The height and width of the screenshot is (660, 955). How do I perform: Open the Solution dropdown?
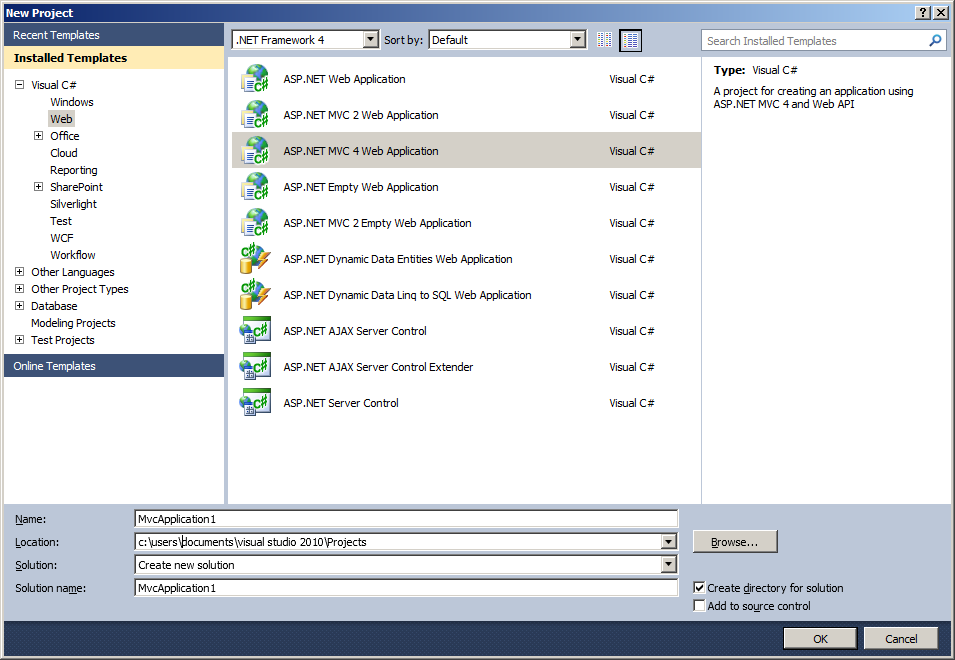coord(669,565)
